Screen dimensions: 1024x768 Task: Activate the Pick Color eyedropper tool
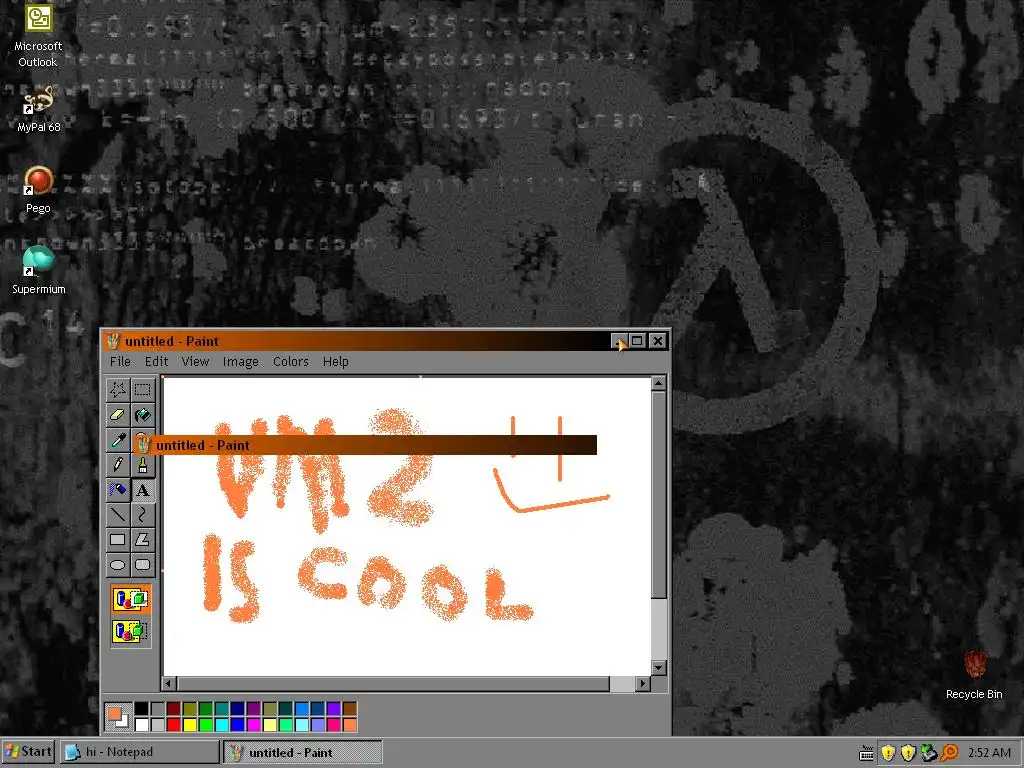(118, 440)
